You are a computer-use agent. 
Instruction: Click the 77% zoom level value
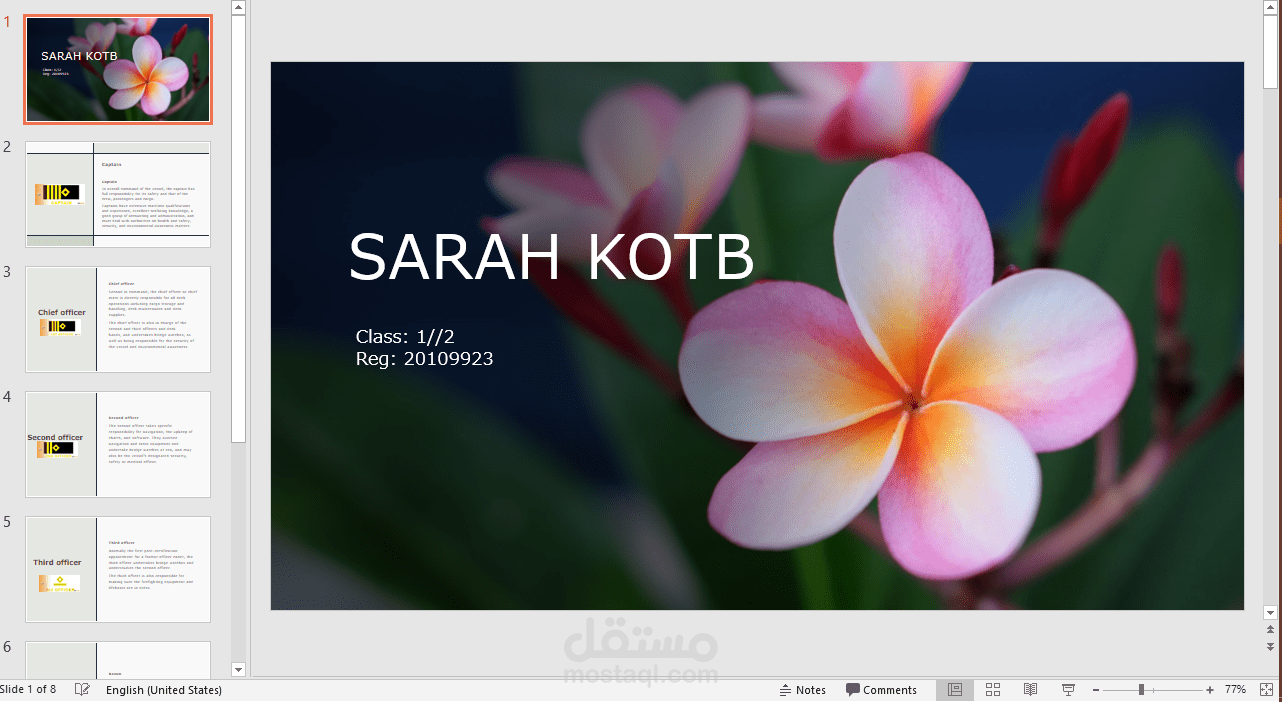point(1235,690)
